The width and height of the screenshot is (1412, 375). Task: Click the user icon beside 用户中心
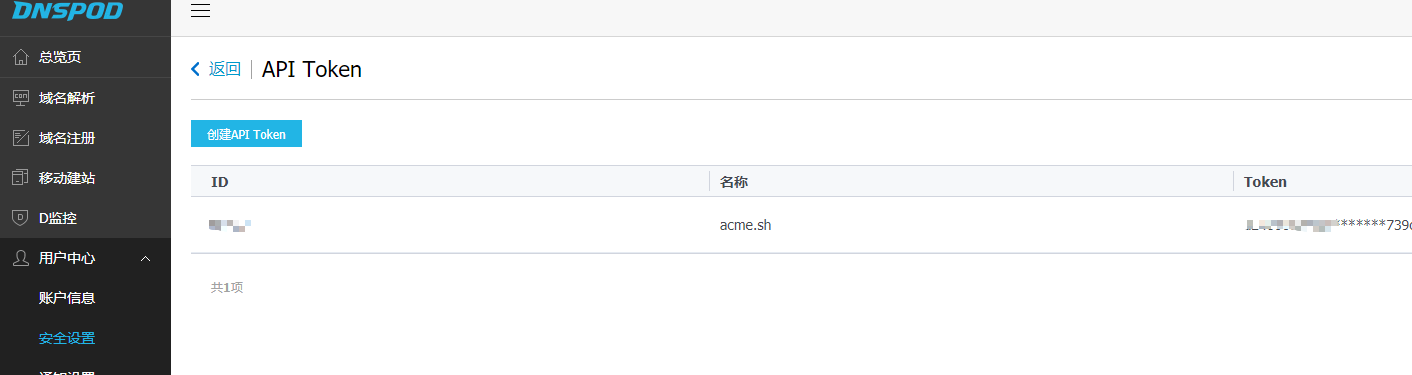pyautogui.click(x=20, y=258)
